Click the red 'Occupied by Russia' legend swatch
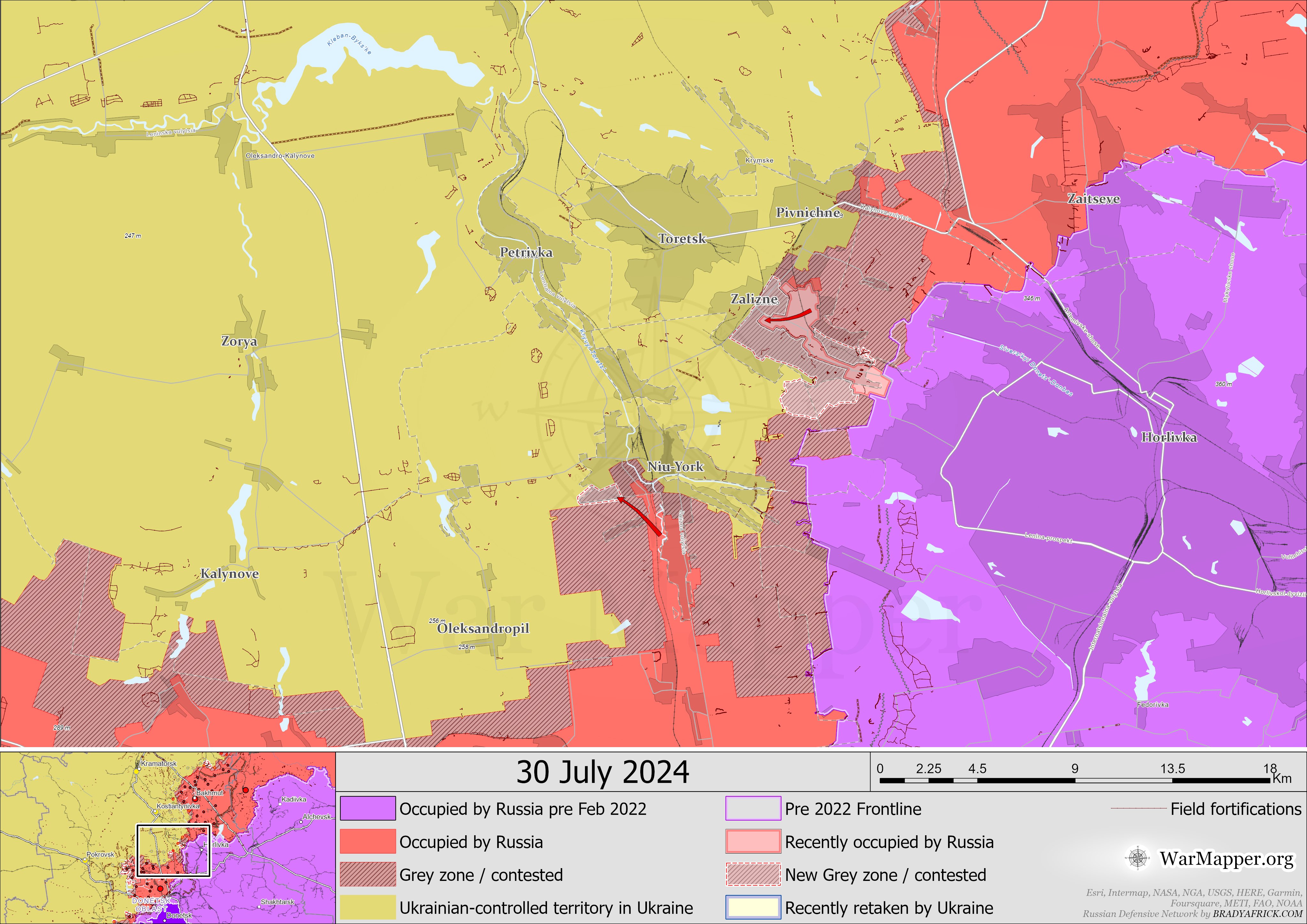This screenshot has width=1307, height=924. click(x=368, y=841)
